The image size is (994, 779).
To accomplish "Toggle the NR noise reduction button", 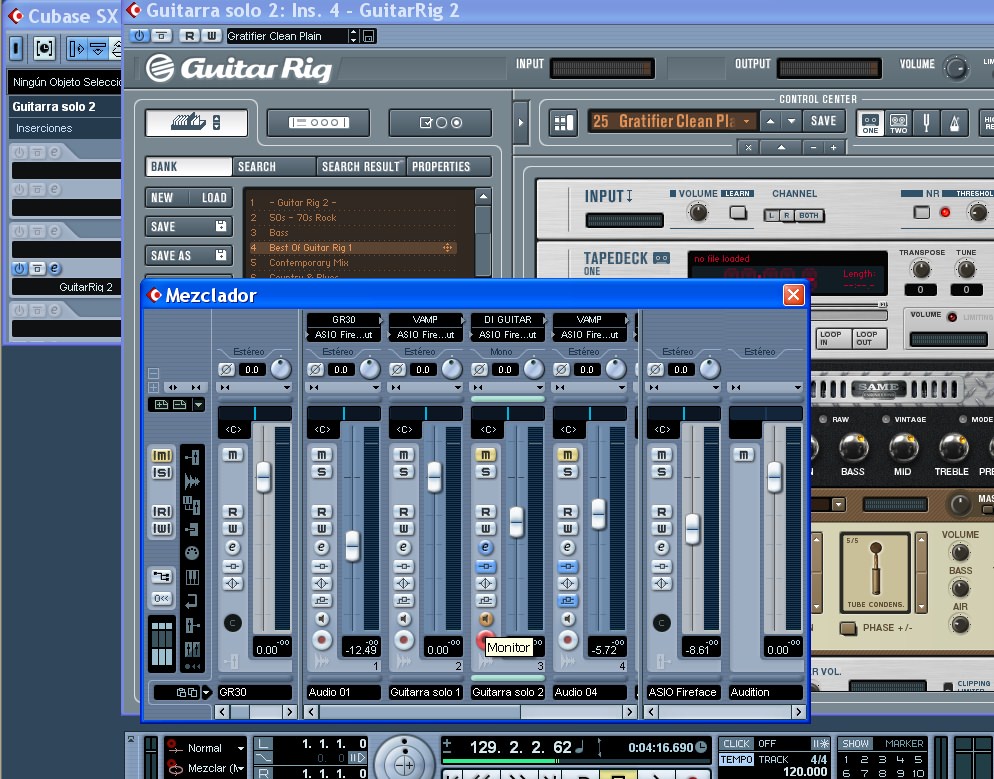I will 921,212.
